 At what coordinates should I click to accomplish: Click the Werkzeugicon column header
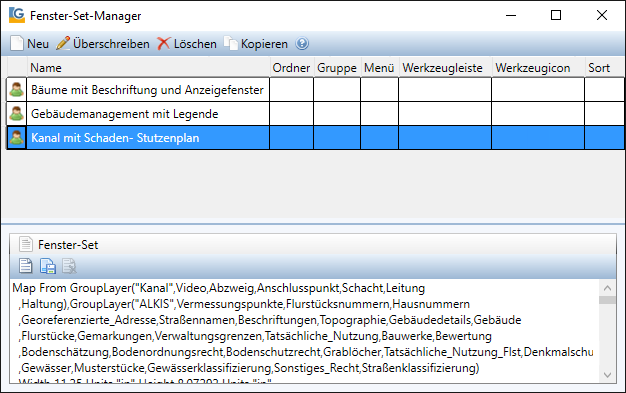tap(538, 67)
